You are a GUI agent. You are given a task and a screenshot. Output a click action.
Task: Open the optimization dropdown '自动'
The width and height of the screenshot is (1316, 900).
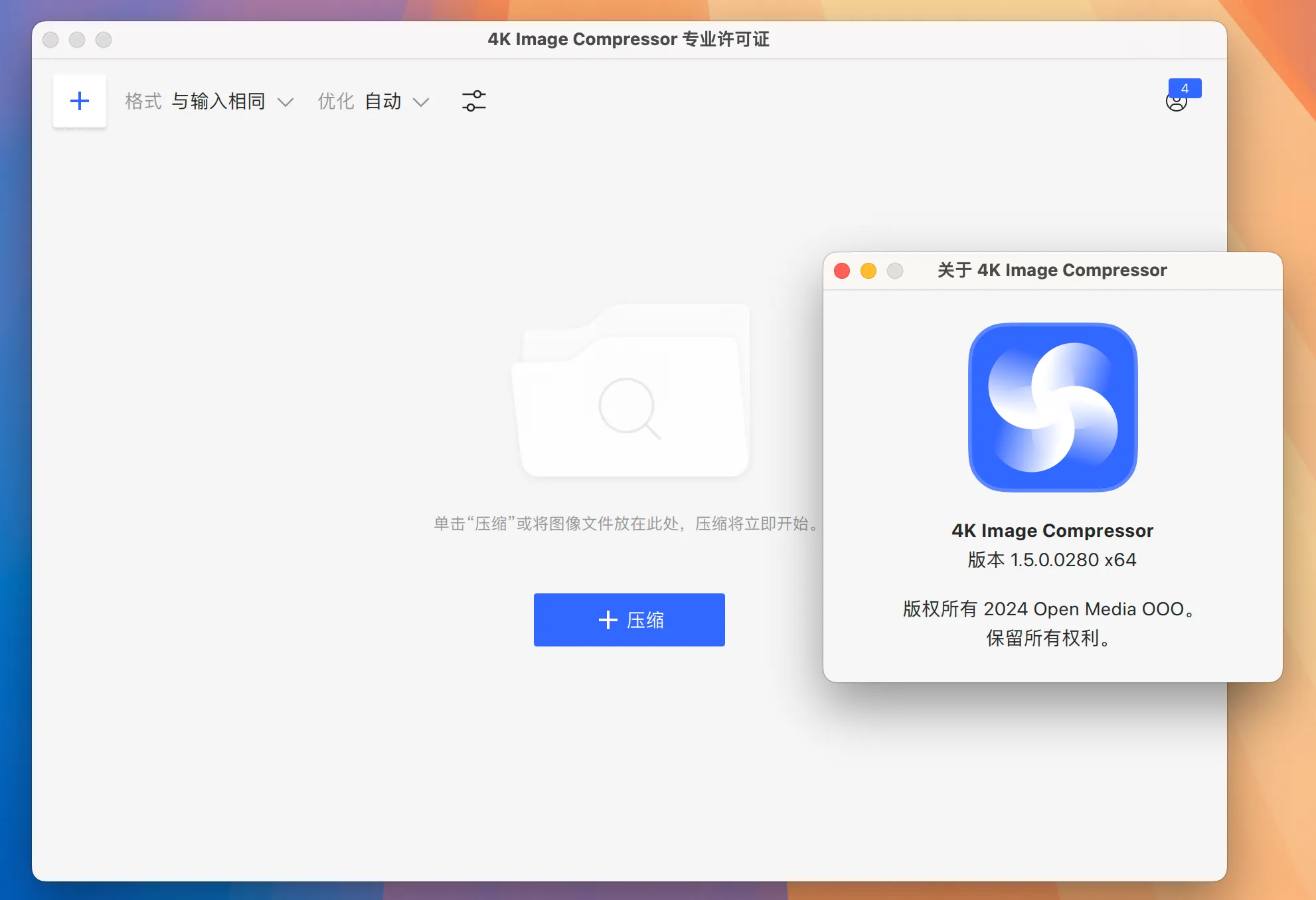pyautogui.click(x=397, y=102)
